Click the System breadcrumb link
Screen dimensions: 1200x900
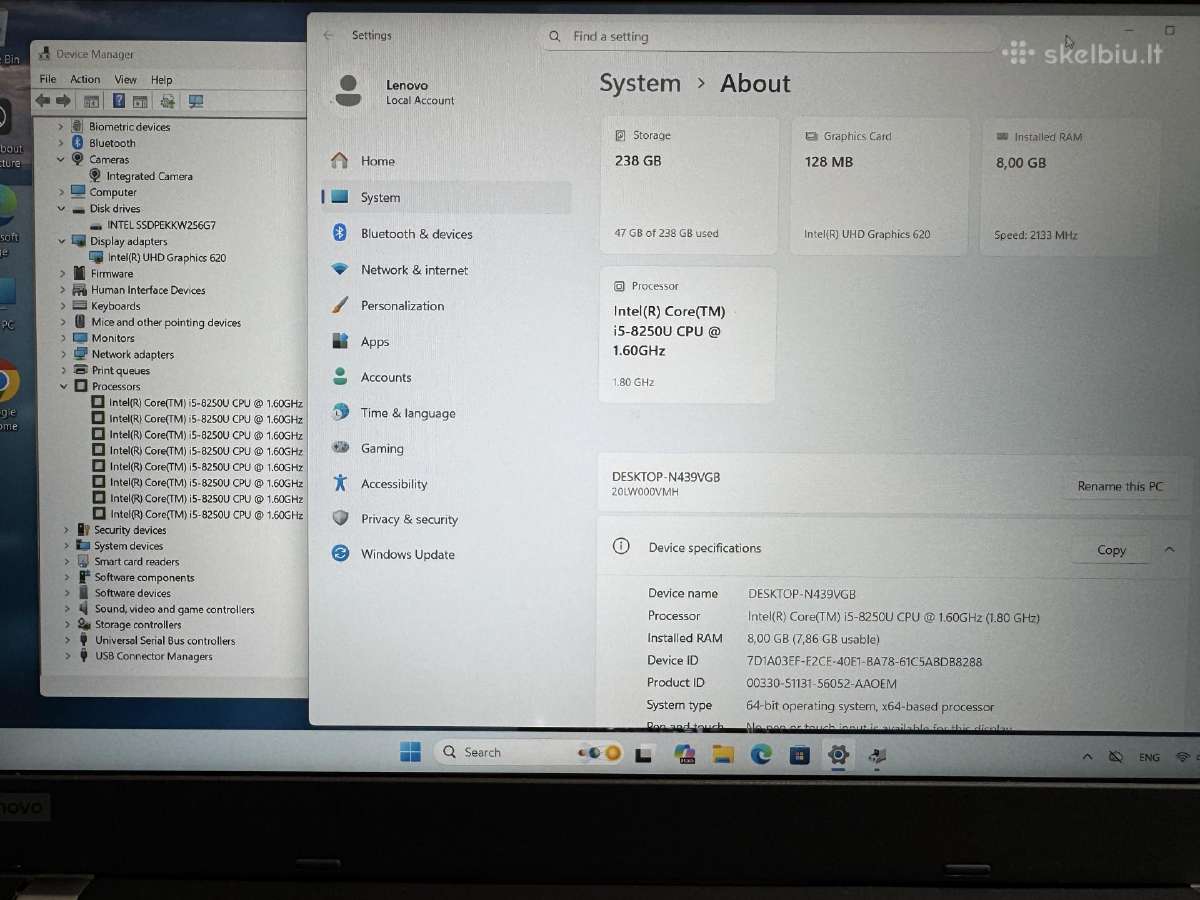point(640,84)
